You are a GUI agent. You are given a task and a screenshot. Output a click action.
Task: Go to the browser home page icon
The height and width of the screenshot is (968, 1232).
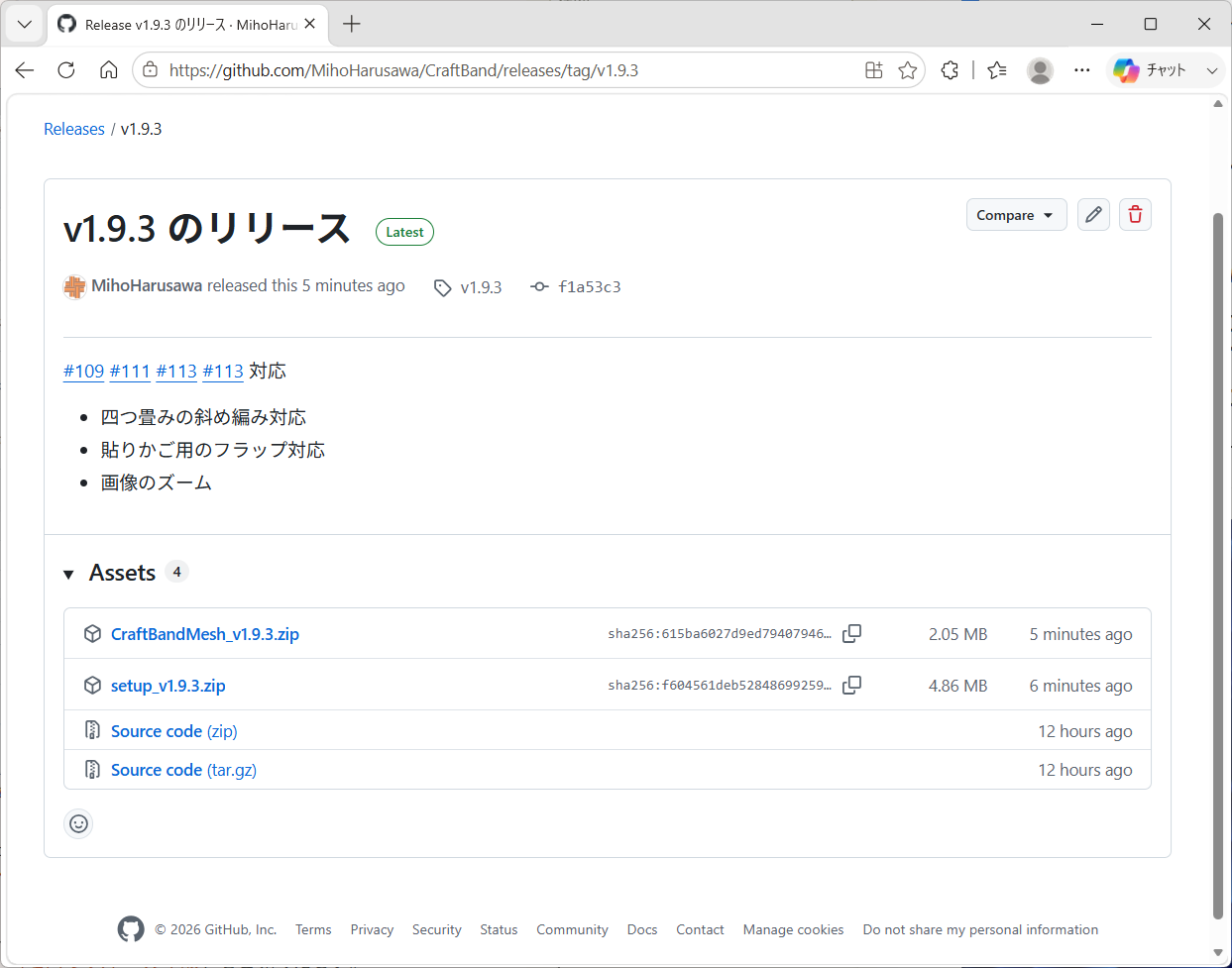109,70
